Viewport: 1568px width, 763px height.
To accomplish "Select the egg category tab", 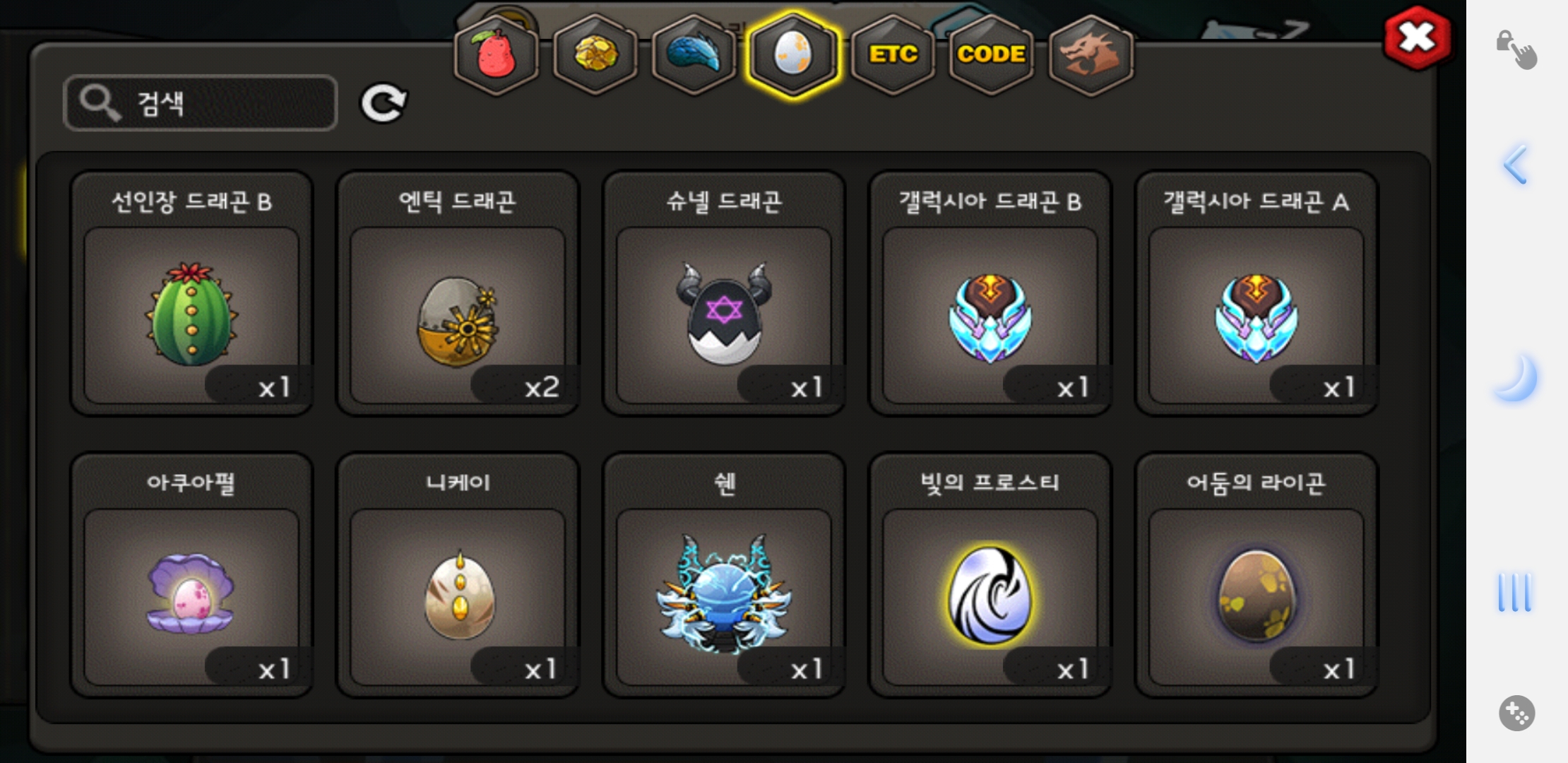I will (793, 54).
